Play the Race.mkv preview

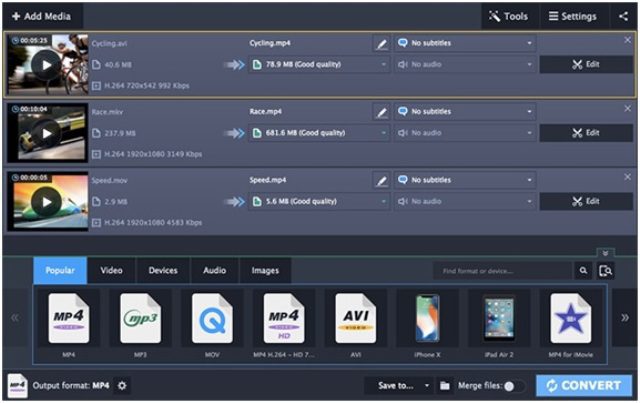pos(47,134)
